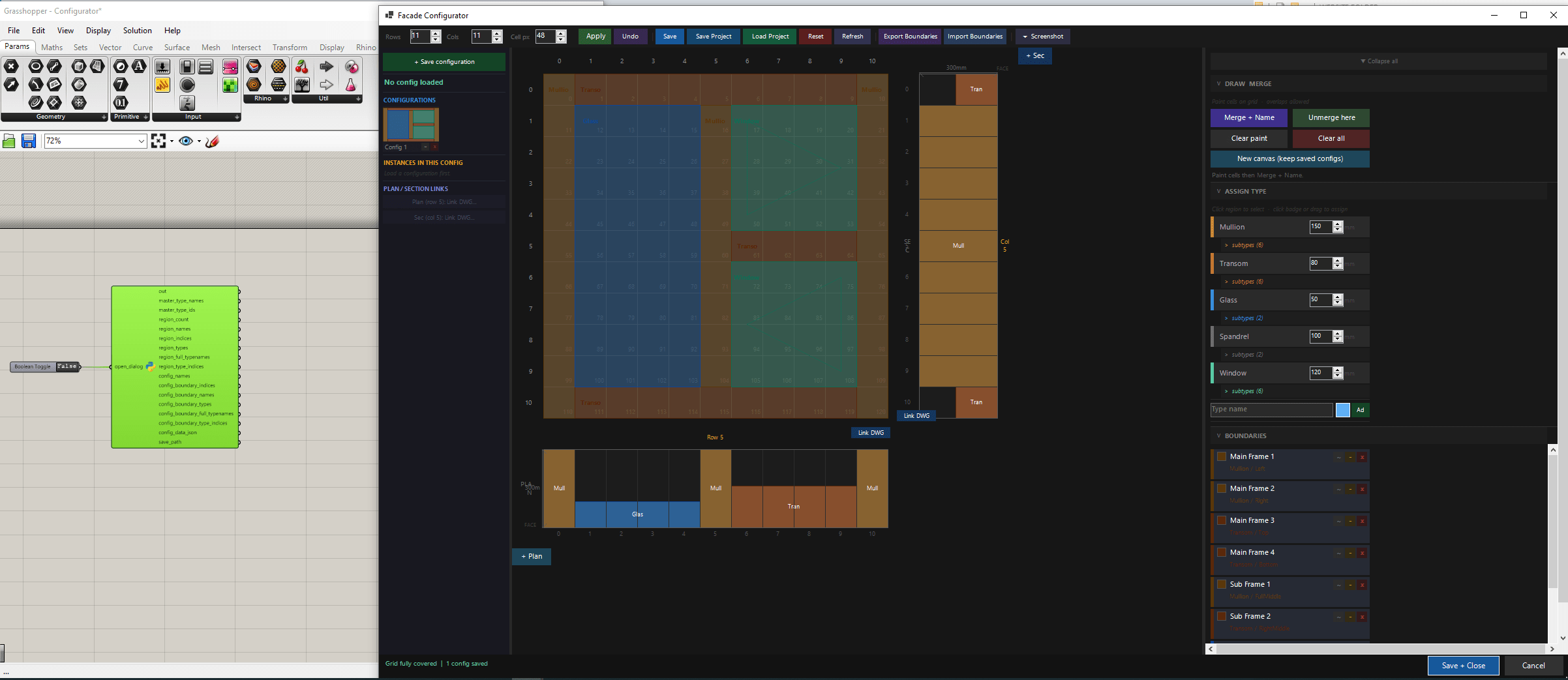
Task: Click the Export Boundaries button
Action: 910,37
